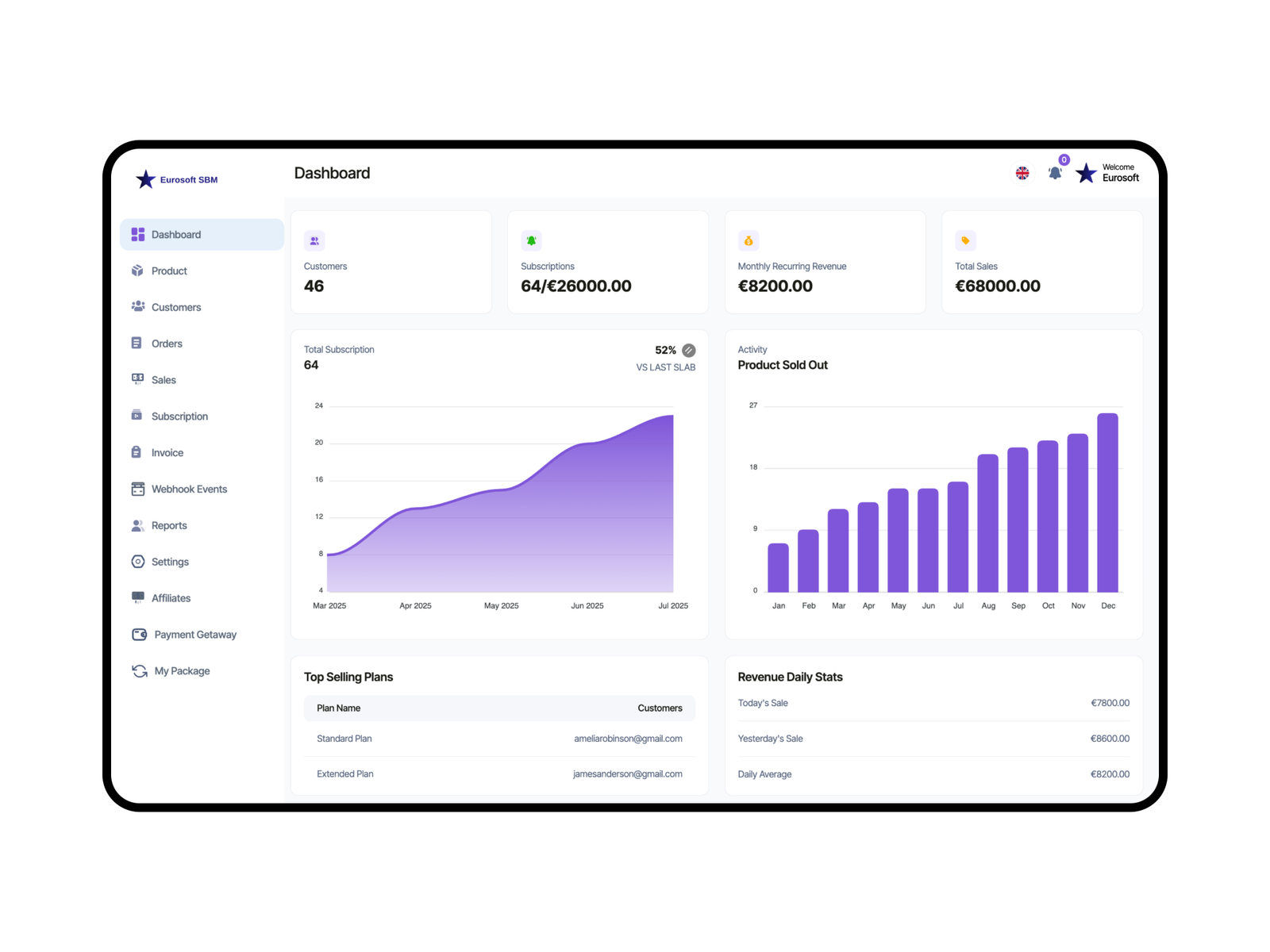Open Webhook Events from the sidebar
1270x952 pixels.
(x=189, y=489)
